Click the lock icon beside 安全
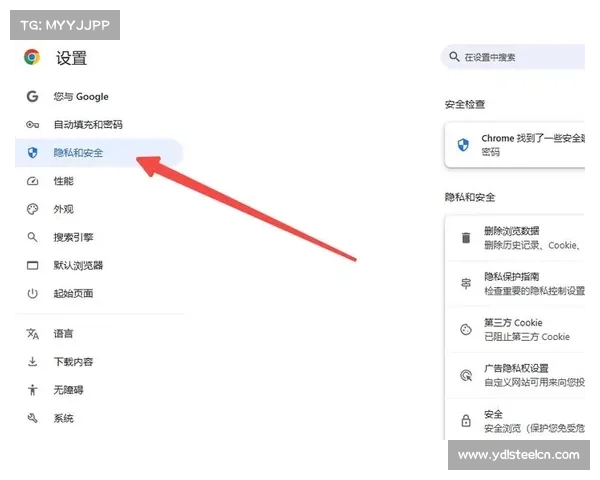The width and height of the screenshot is (600, 480). tap(465, 421)
